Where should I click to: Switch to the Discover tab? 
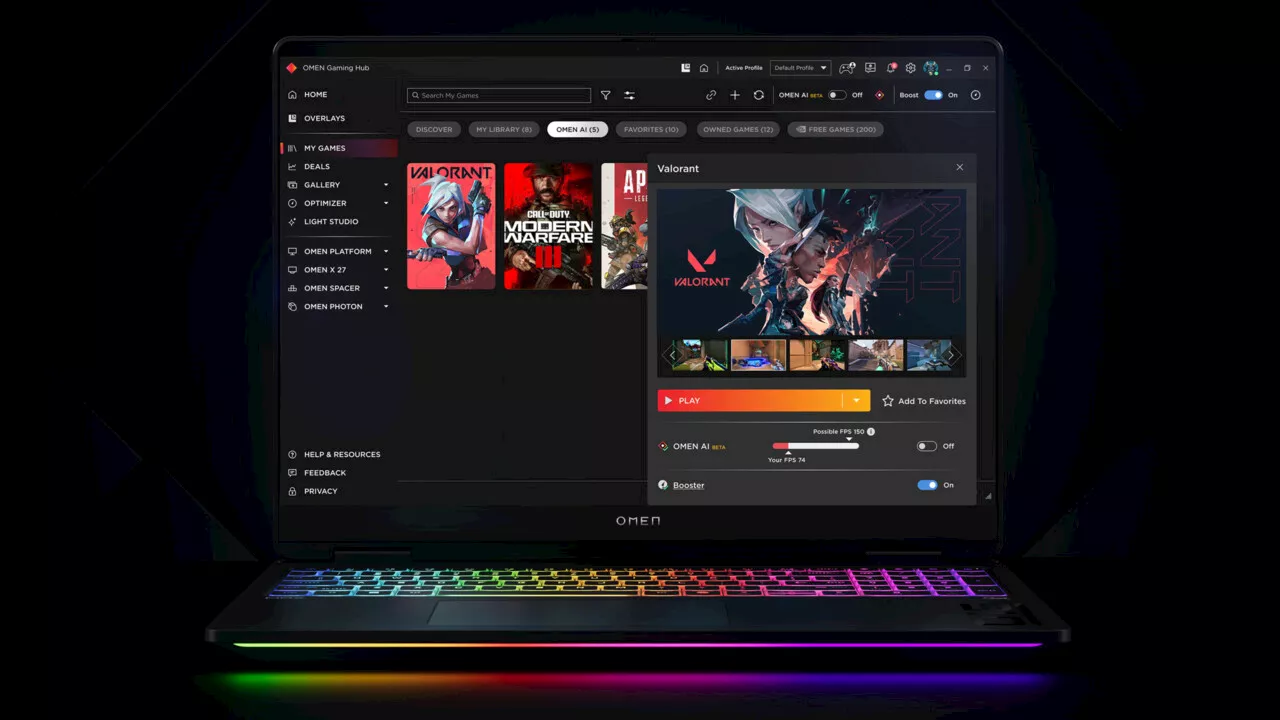[434, 129]
